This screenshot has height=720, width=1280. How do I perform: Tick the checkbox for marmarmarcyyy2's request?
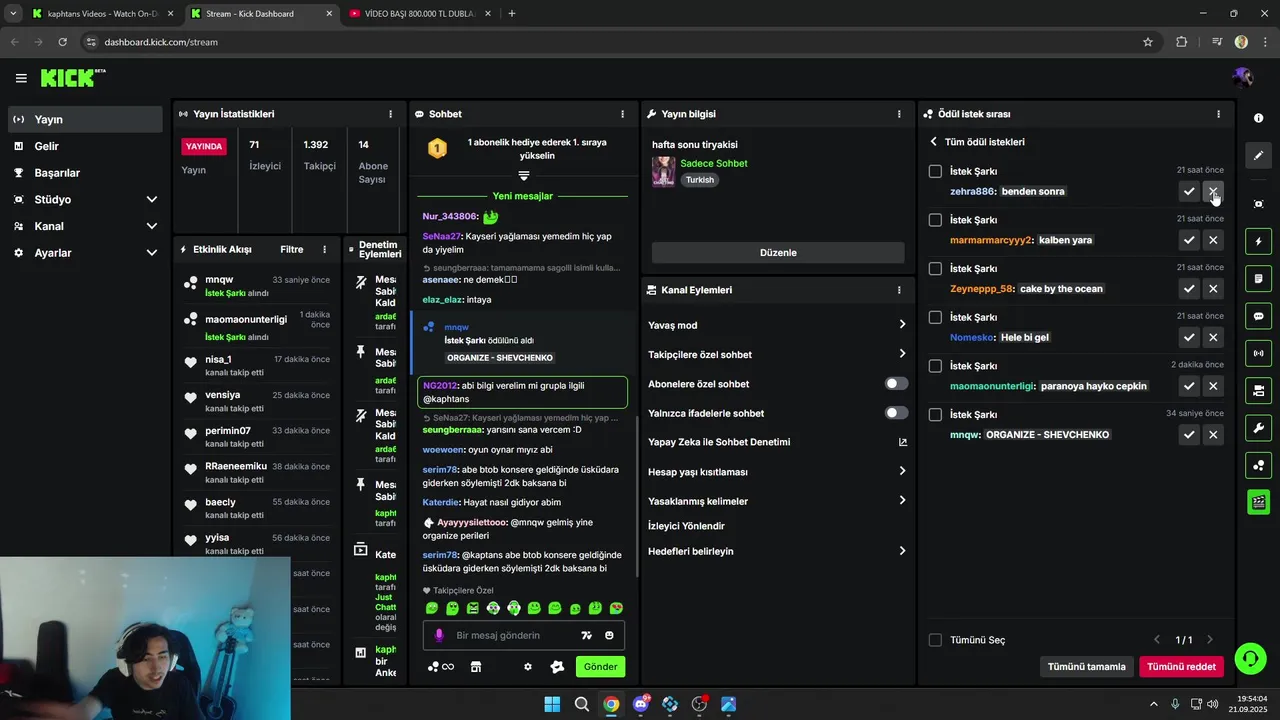coord(935,220)
